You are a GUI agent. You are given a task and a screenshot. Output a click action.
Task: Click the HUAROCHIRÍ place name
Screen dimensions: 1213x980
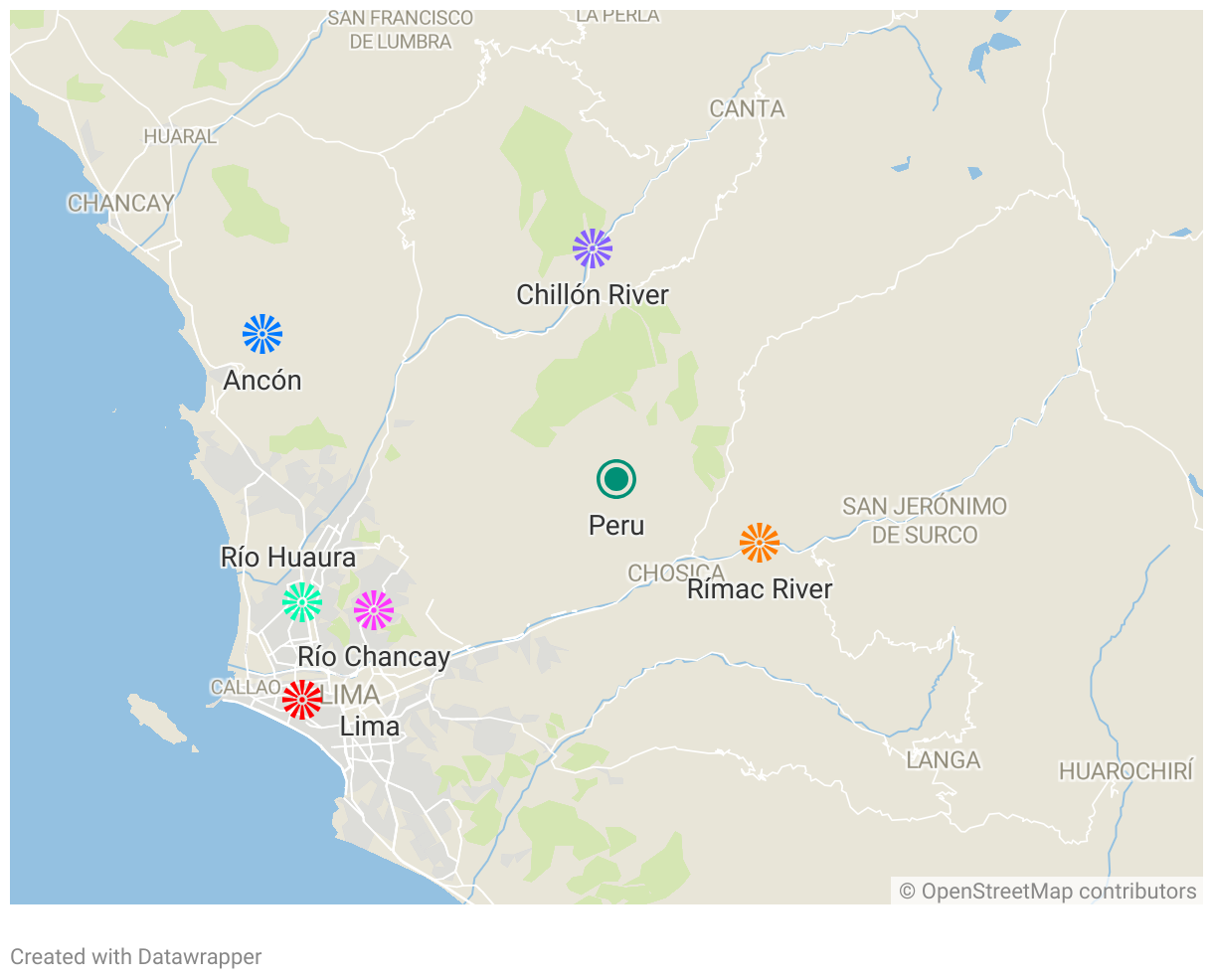pyautogui.click(x=1126, y=772)
